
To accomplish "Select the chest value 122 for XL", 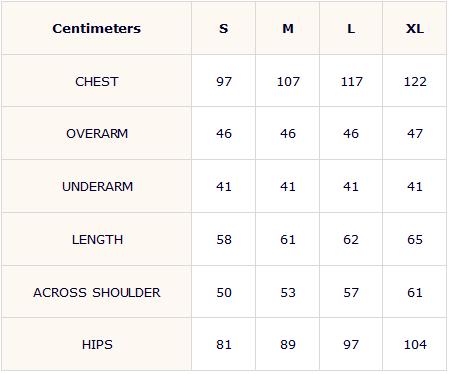I will pyautogui.click(x=415, y=82).
